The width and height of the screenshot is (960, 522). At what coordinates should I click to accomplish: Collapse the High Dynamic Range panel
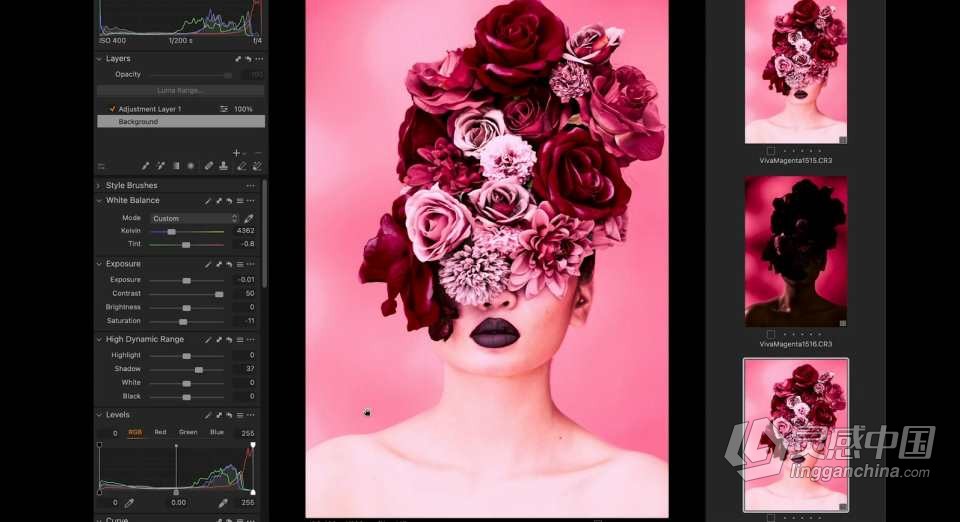99,340
